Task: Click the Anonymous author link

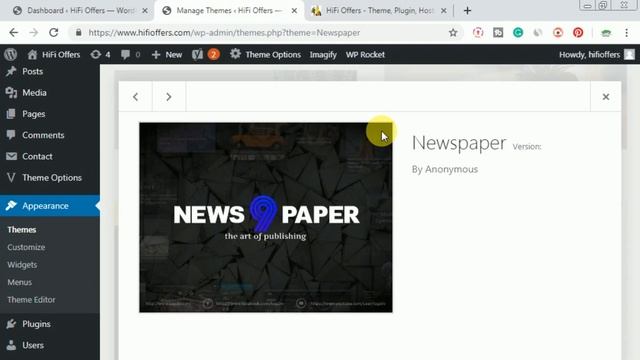Action: point(451,169)
